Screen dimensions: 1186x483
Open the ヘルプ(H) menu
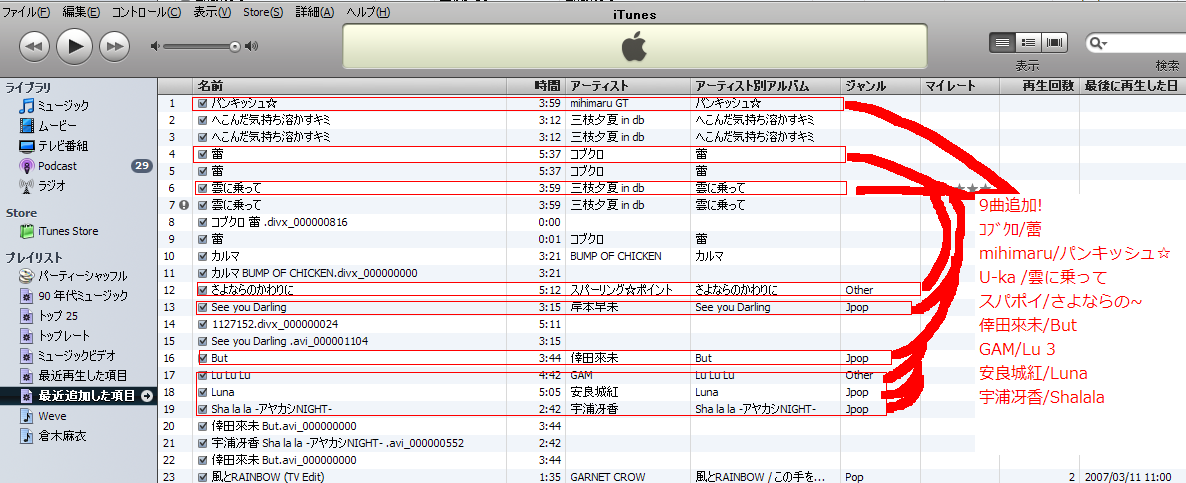(368, 12)
